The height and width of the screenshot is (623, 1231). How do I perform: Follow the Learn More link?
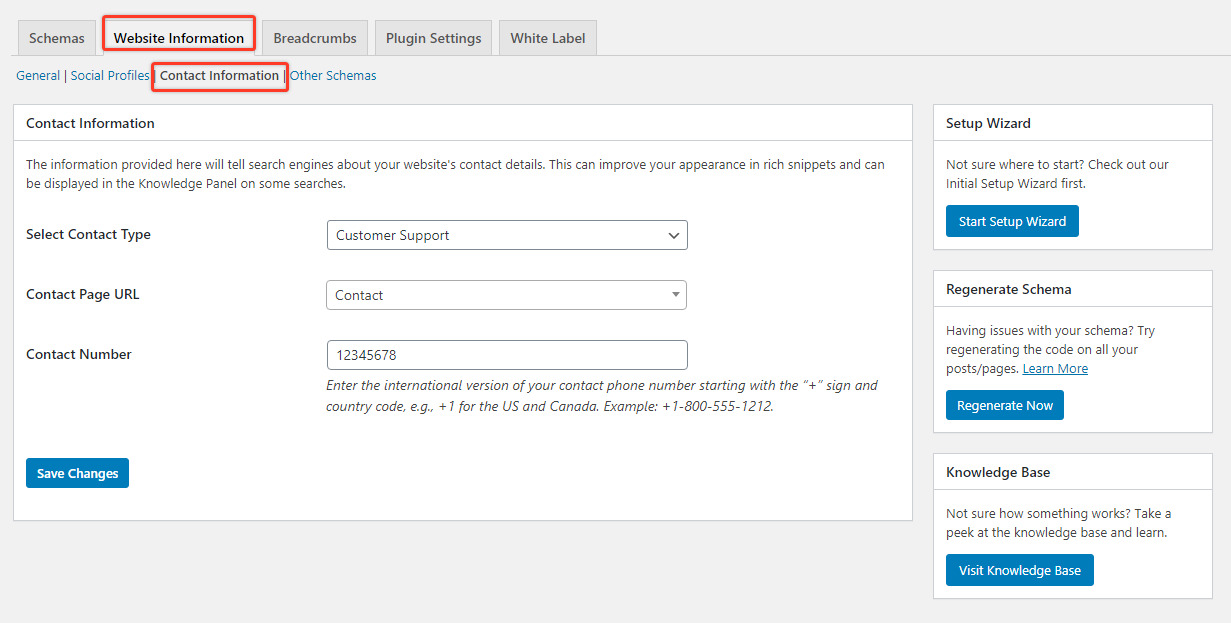[1055, 368]
